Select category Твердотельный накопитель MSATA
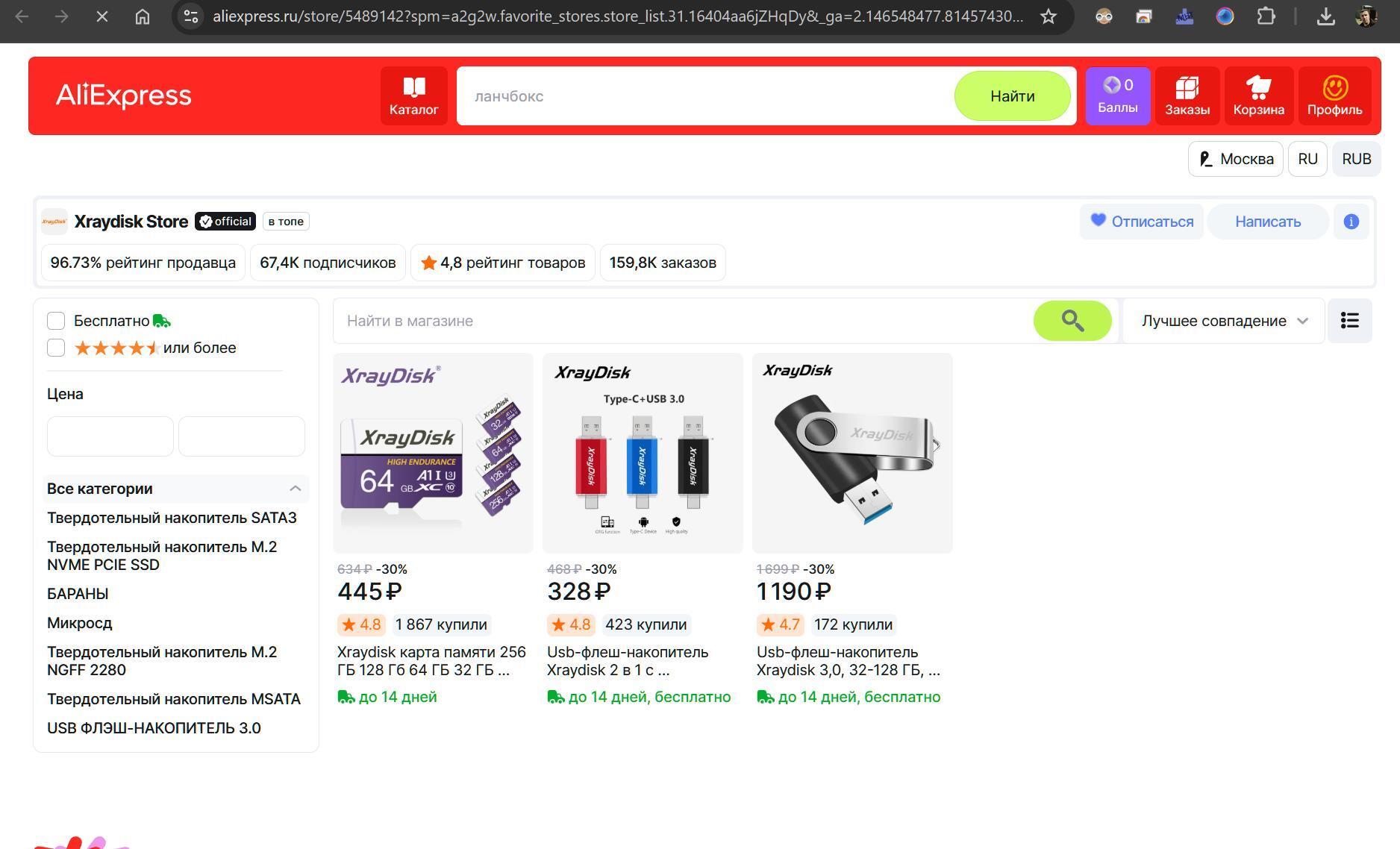Screen dimensions: 1400x849 173,699
